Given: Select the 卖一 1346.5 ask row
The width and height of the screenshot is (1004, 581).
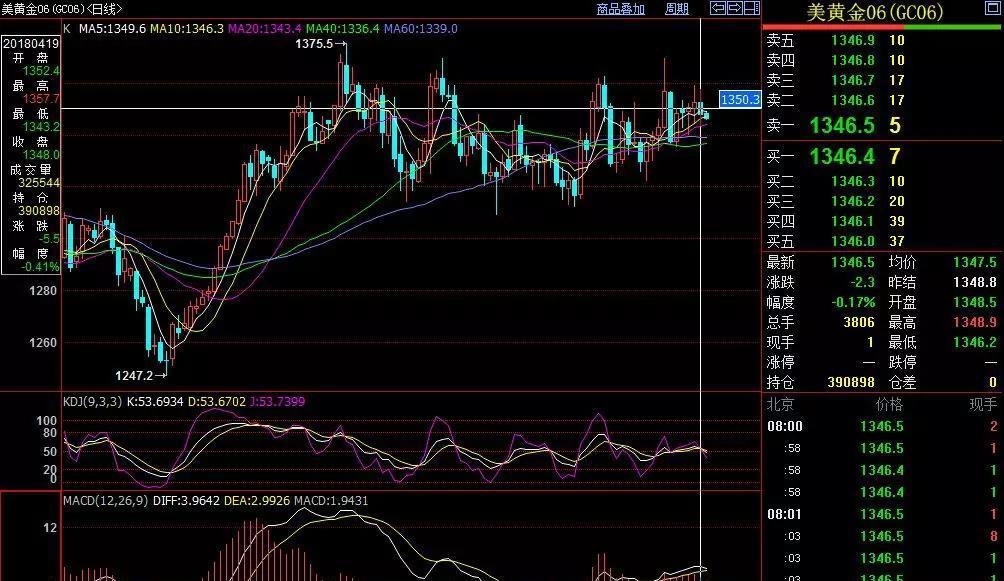Looking at the screenshot, I should (882, 125).
